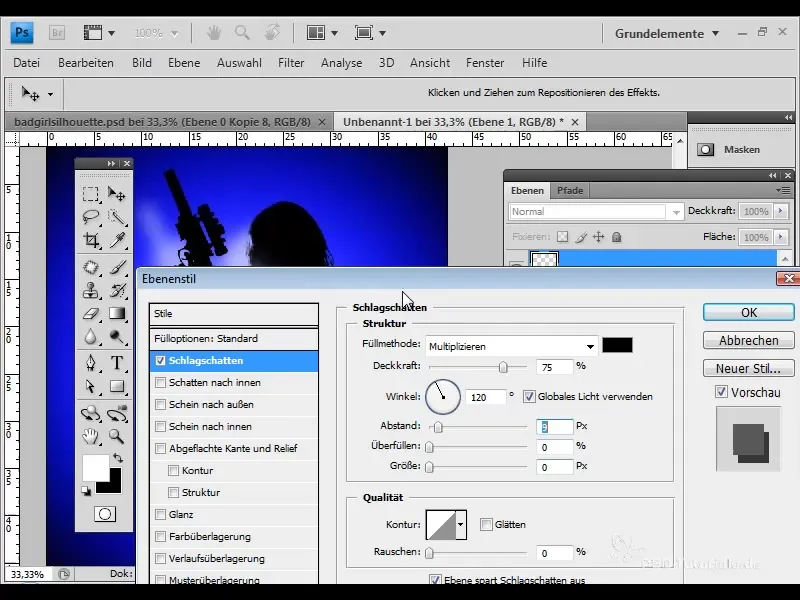This screenshot has height=600, width=800.
Task: Enable Farbüberlagerung checkbox
Action: (x=160, y=536)
